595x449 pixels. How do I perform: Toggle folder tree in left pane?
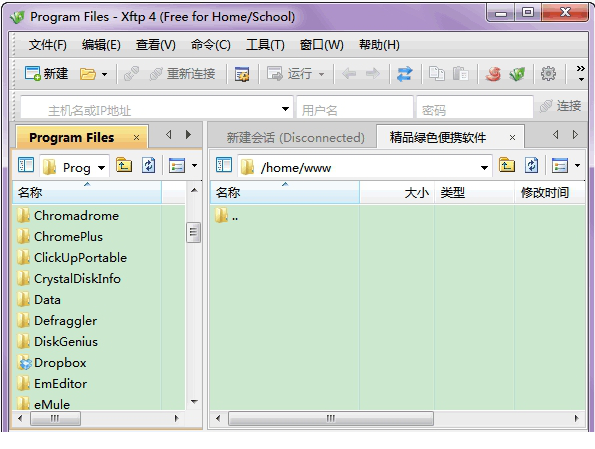tap(26, 165)
